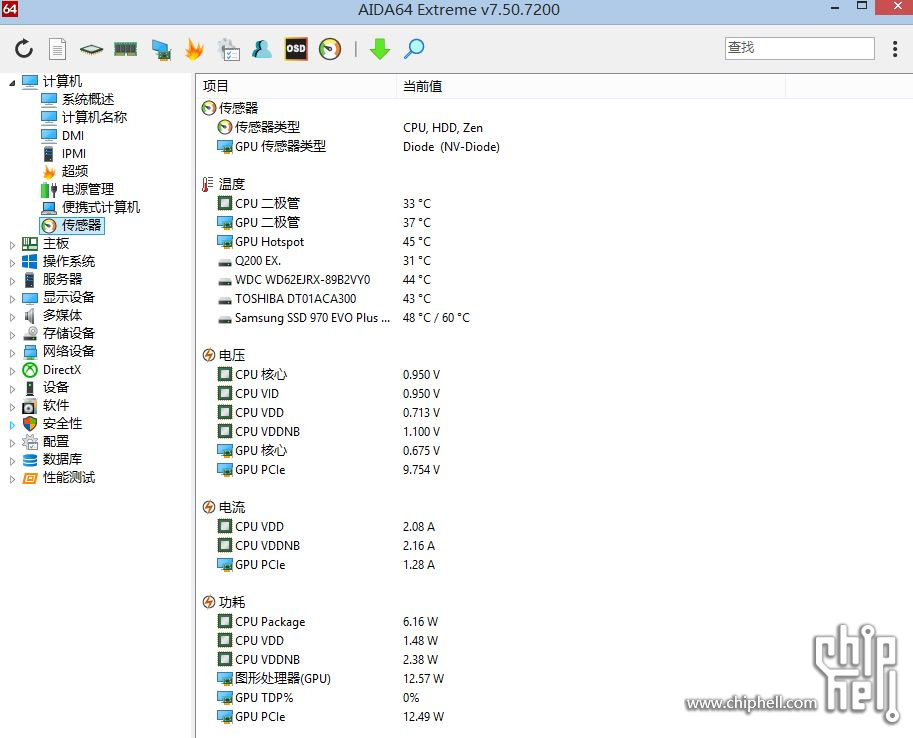Image resolution: width=913 pixels, height=738 pixels.
Task: Select the 图形处理器(GPU) power row
Action: click(x=330, y=679)
